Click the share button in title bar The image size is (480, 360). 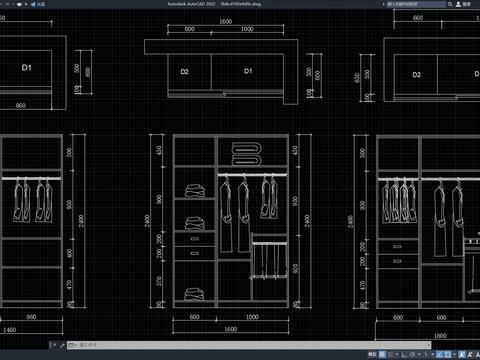(37, 4)
